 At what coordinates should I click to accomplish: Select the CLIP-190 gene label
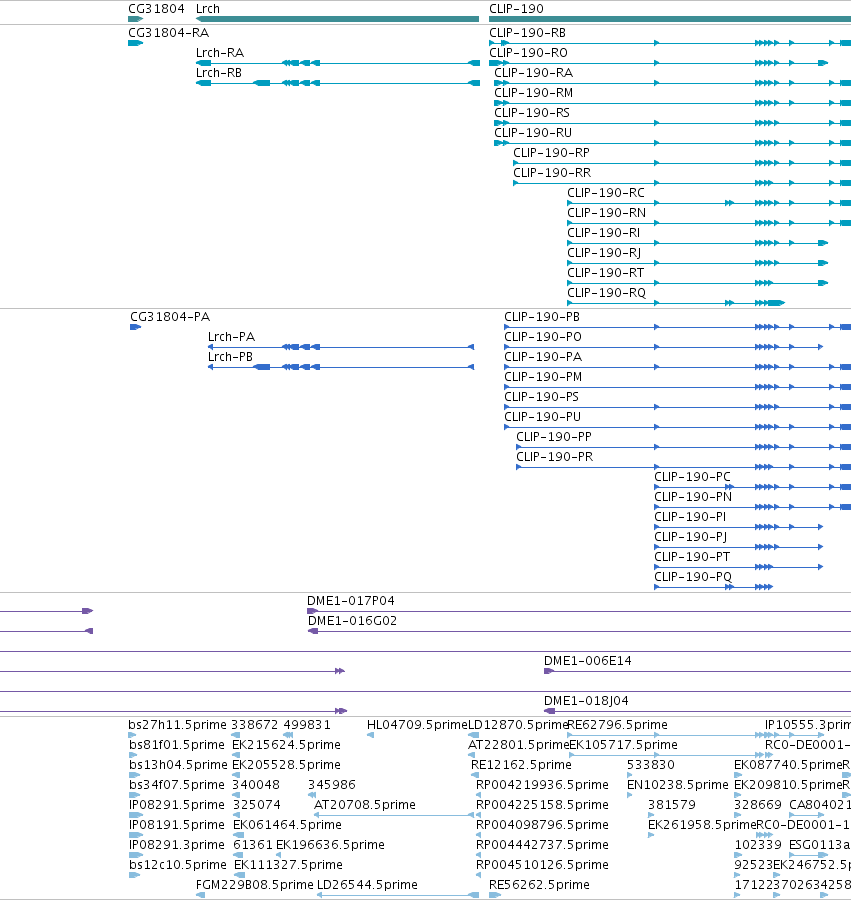pyautogui.click(x=516, y=9)
